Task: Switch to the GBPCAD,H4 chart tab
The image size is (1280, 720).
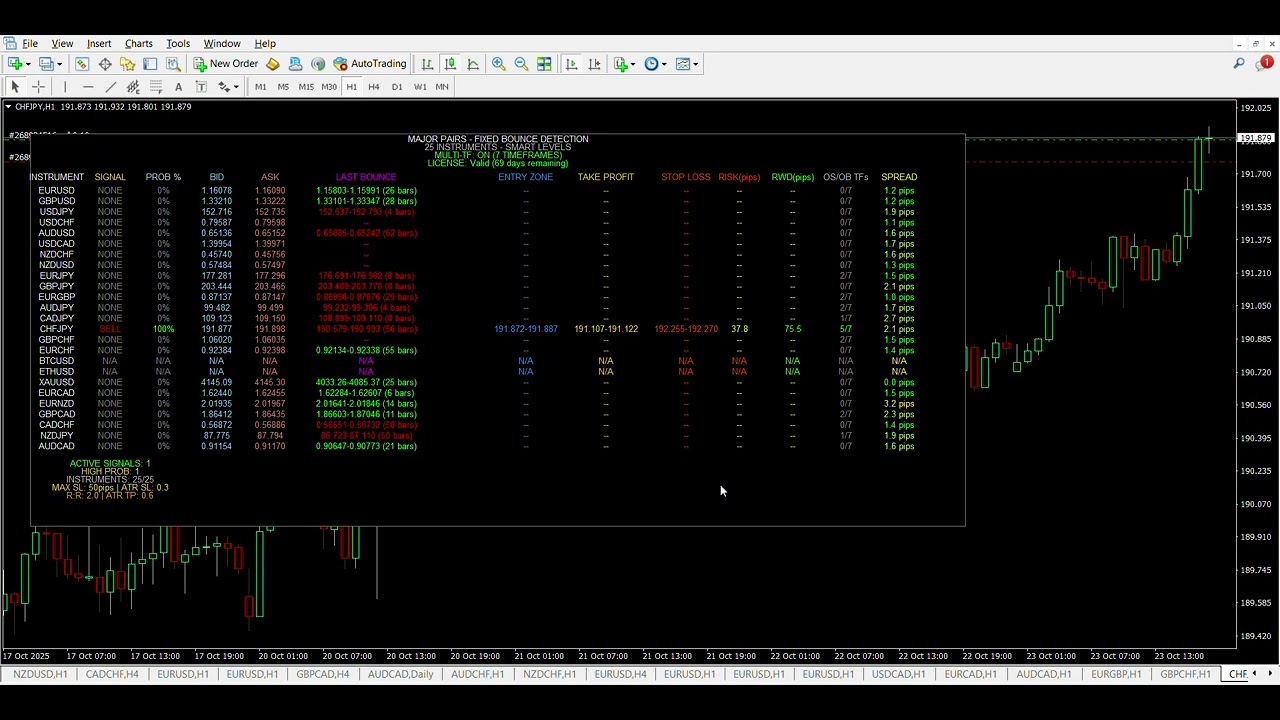Action: [x=323, y=674]
